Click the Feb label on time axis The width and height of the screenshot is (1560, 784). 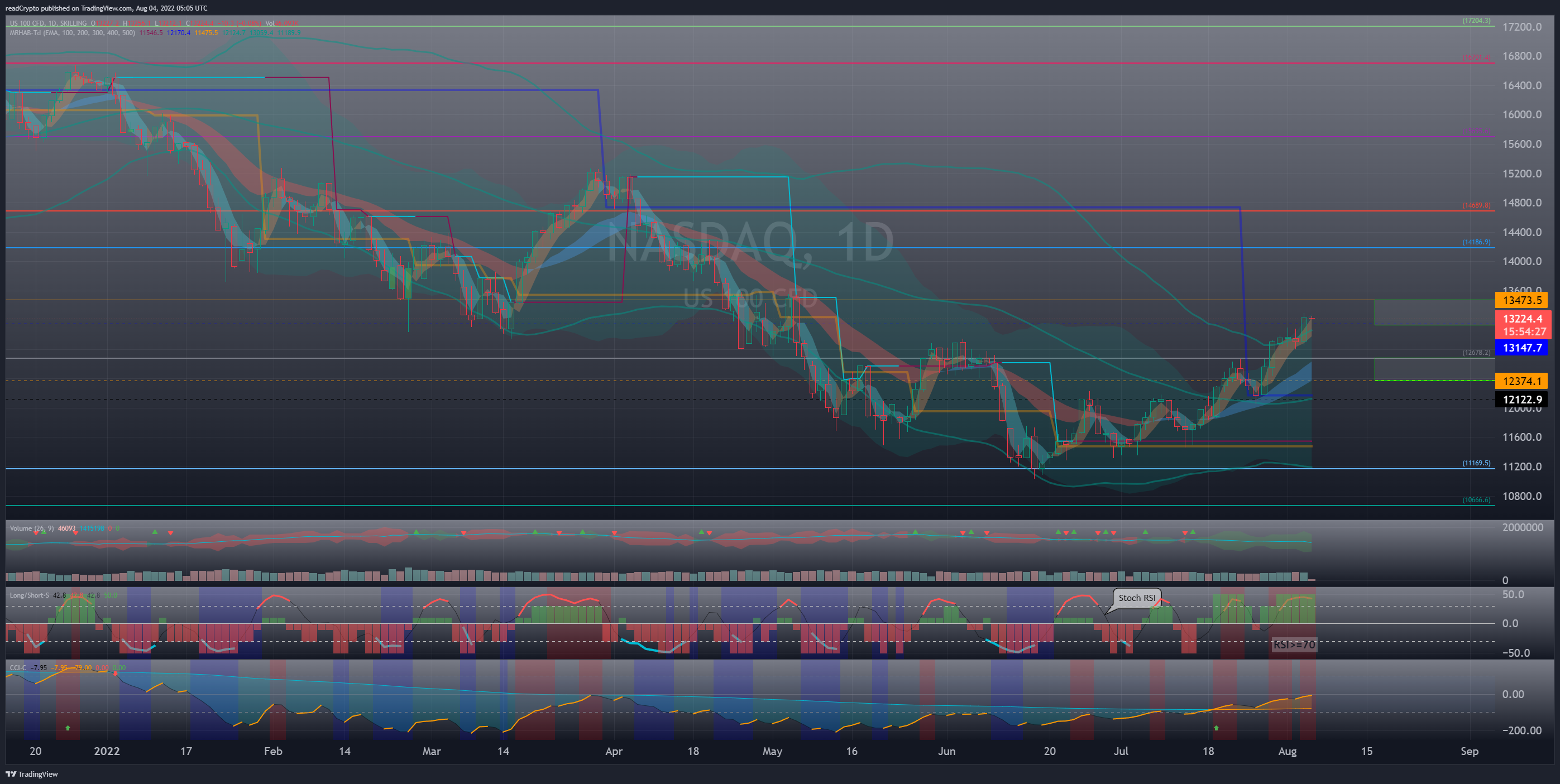(273, 751)
